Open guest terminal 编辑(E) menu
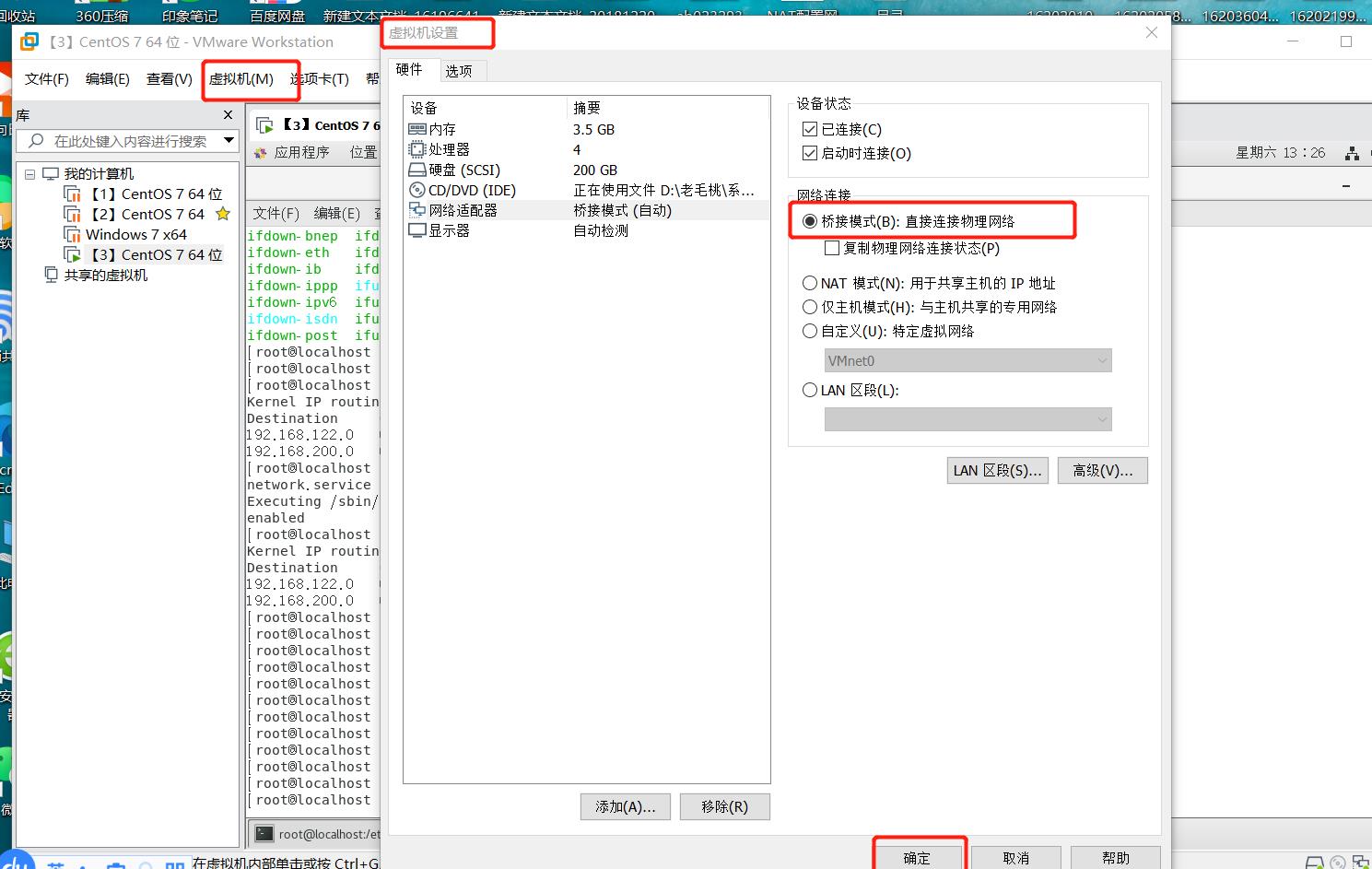Screen dimensions: 1372x869 337,213
